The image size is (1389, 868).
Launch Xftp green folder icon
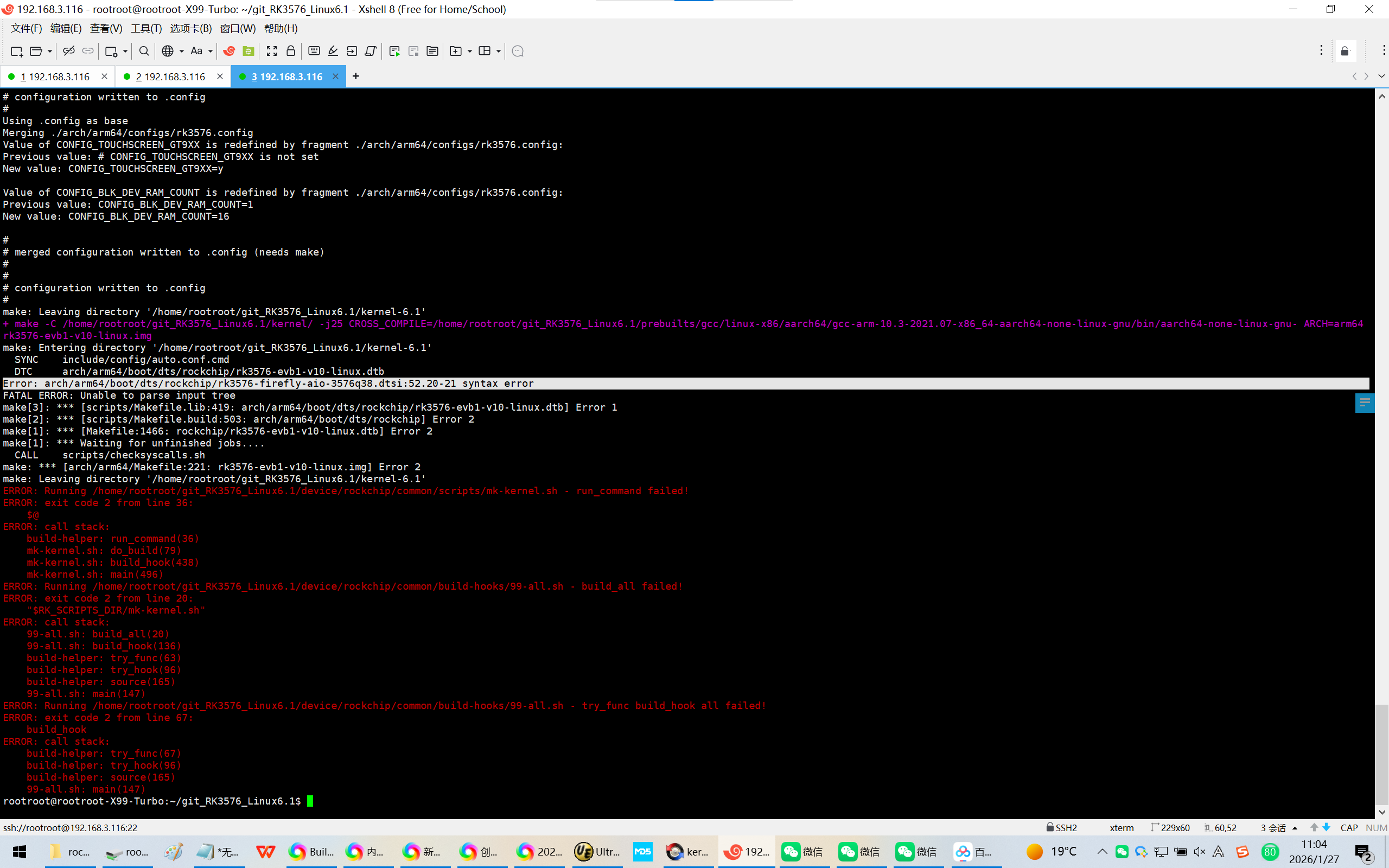point(249,51)
